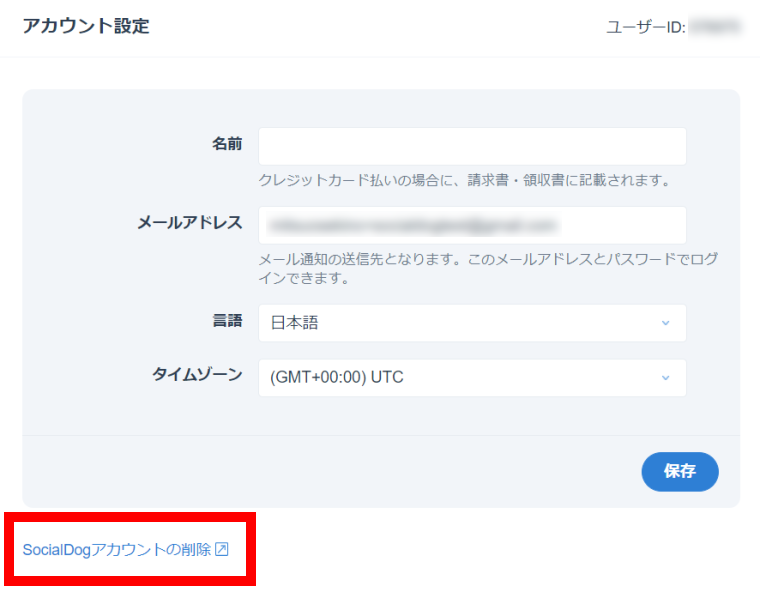Click the ユーザーID label in the header
Screen dimensions: 760x592
point(645,28)
